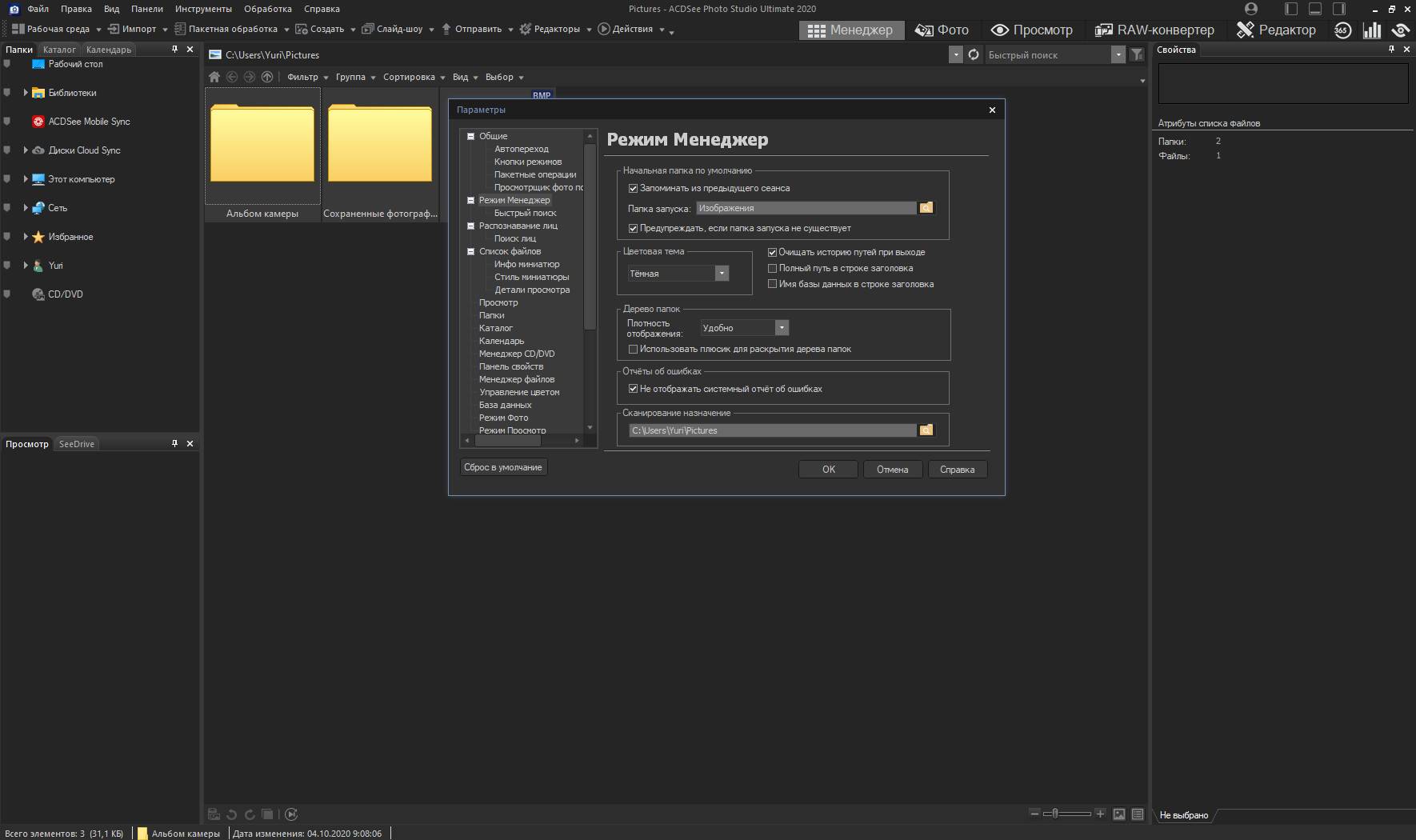Enable Имя базы данных в строке заголовка
1416x840 pixels.
pyautogui.click(x=772, y=284)
